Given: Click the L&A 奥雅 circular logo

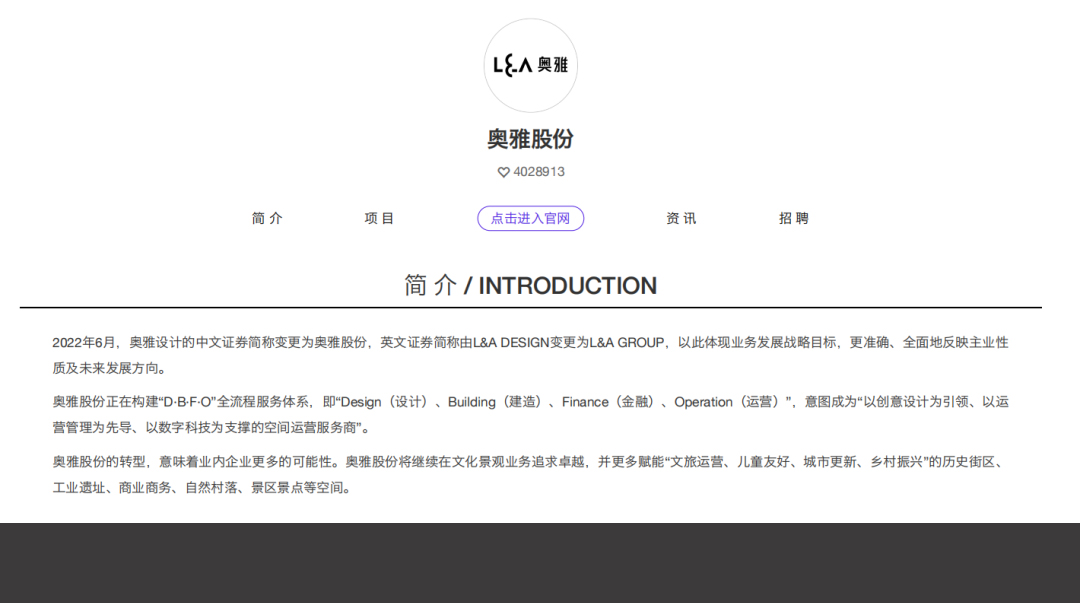Looking at the screenshot, I should (530, 65).
